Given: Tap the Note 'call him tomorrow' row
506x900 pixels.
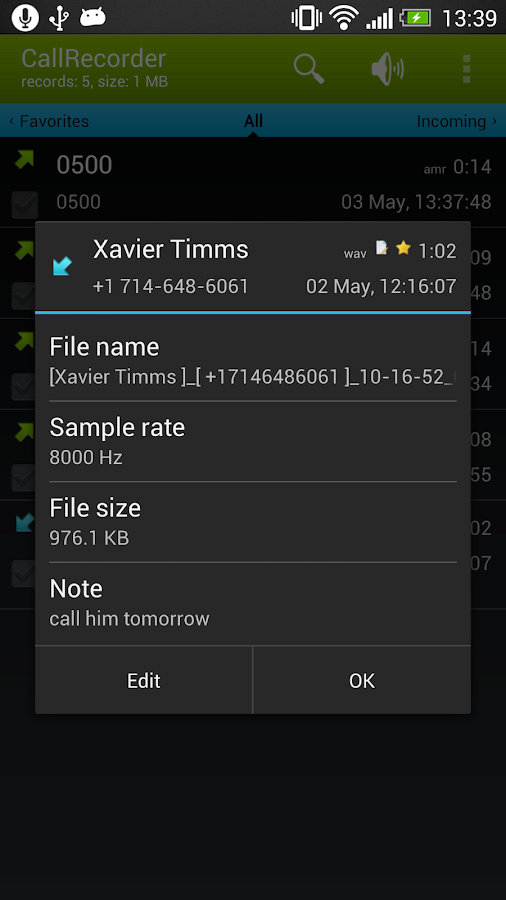Looking at the screenshot, I should pos(253,603).
